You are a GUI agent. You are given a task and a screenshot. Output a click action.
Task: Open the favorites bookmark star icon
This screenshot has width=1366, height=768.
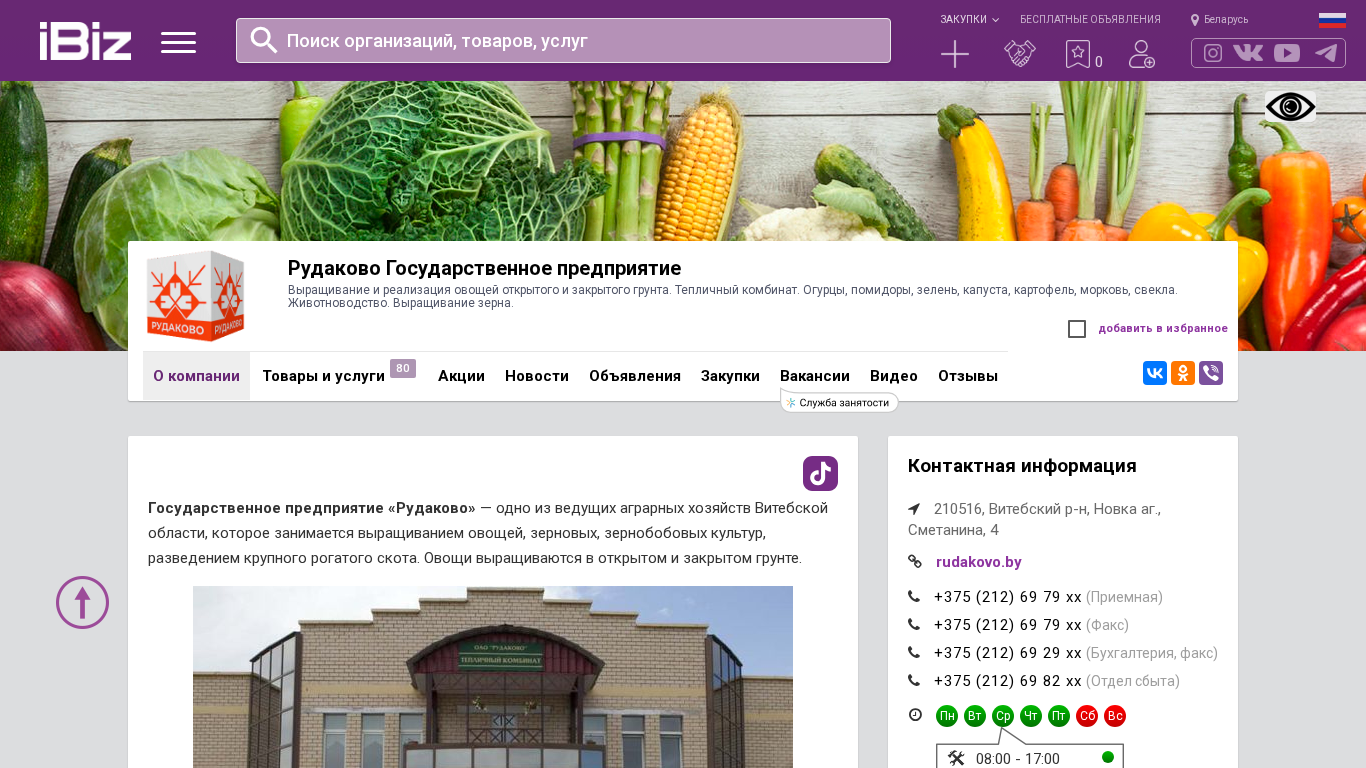[x=1078, y=54]
